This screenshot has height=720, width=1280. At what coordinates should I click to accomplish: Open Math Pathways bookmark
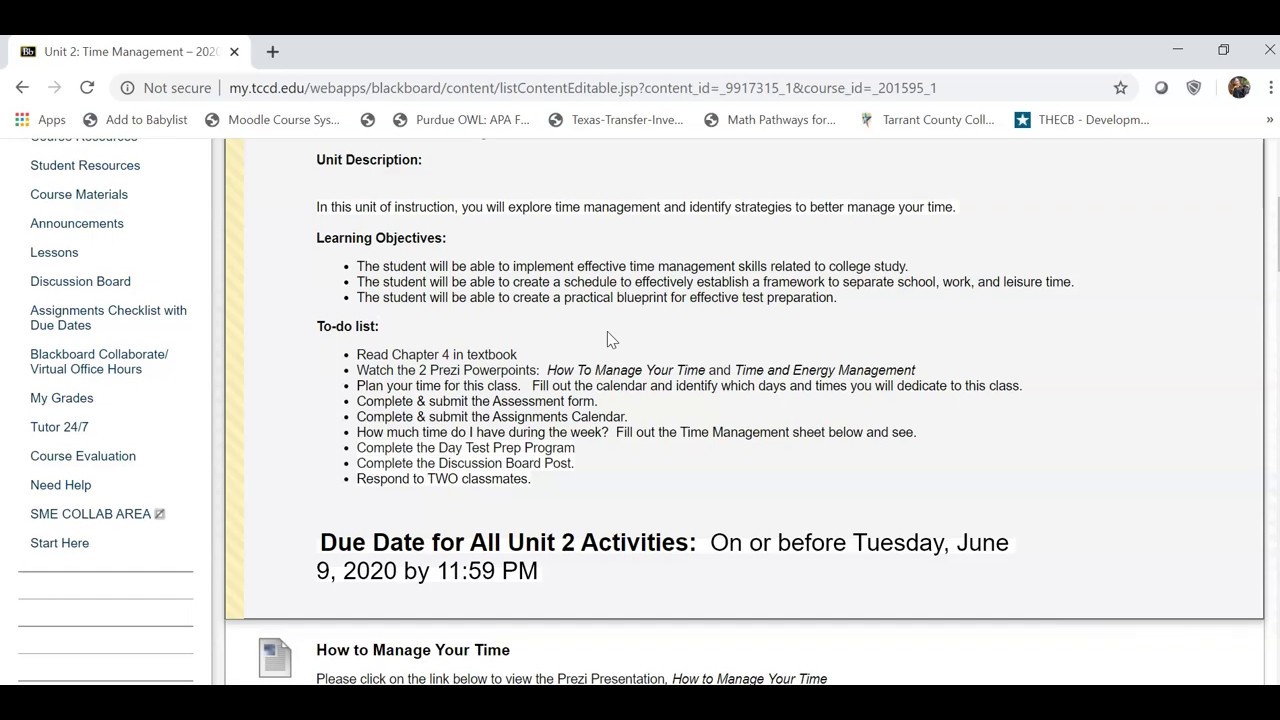coord(770,120)
